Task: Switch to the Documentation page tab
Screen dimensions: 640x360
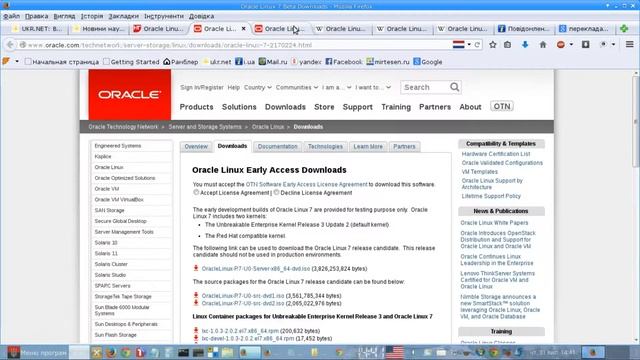Action: coord(278,147)
